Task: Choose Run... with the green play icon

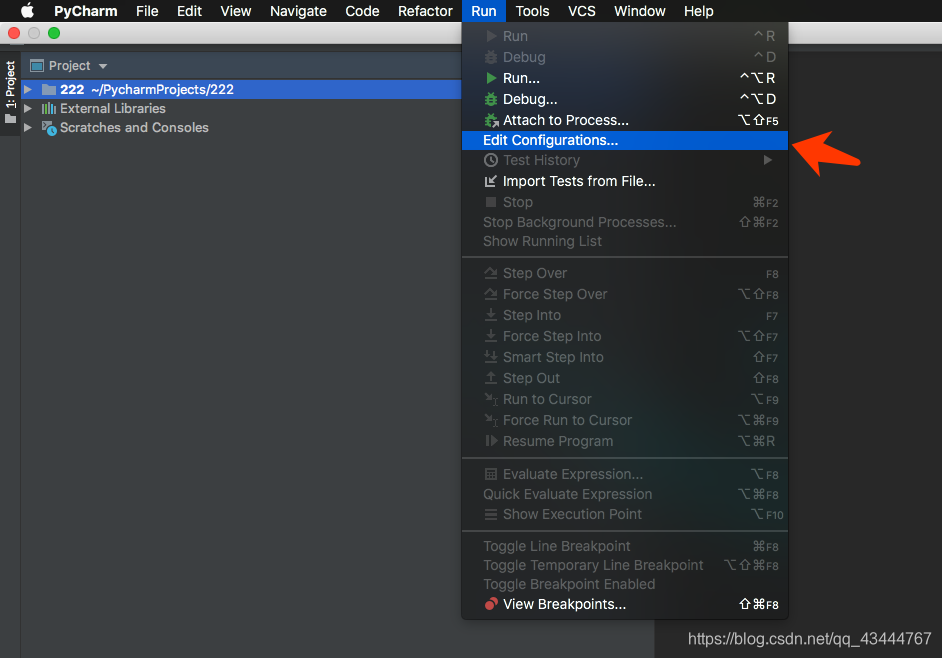Action: (x=625, y=78)
